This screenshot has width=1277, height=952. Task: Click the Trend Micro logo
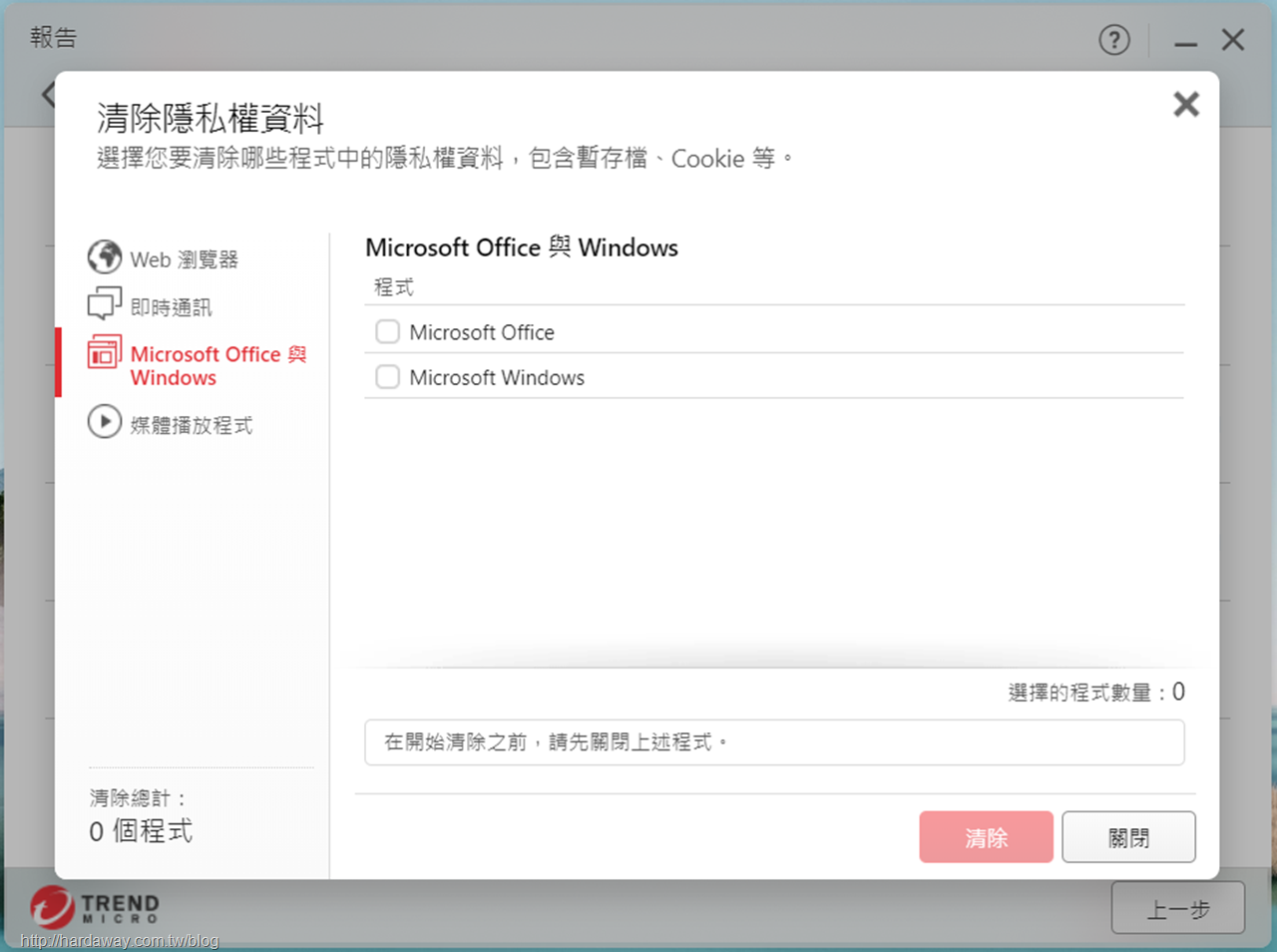coord(95,906)
